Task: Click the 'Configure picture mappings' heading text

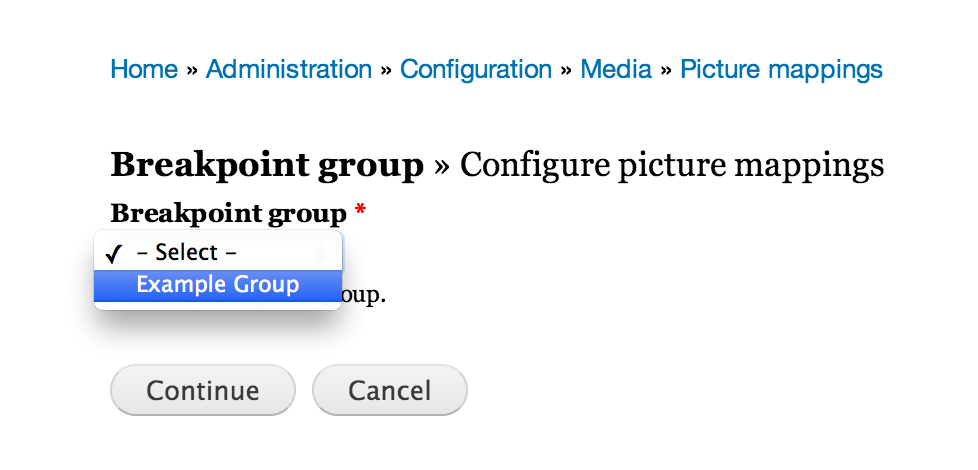Action: pos(672,166)
